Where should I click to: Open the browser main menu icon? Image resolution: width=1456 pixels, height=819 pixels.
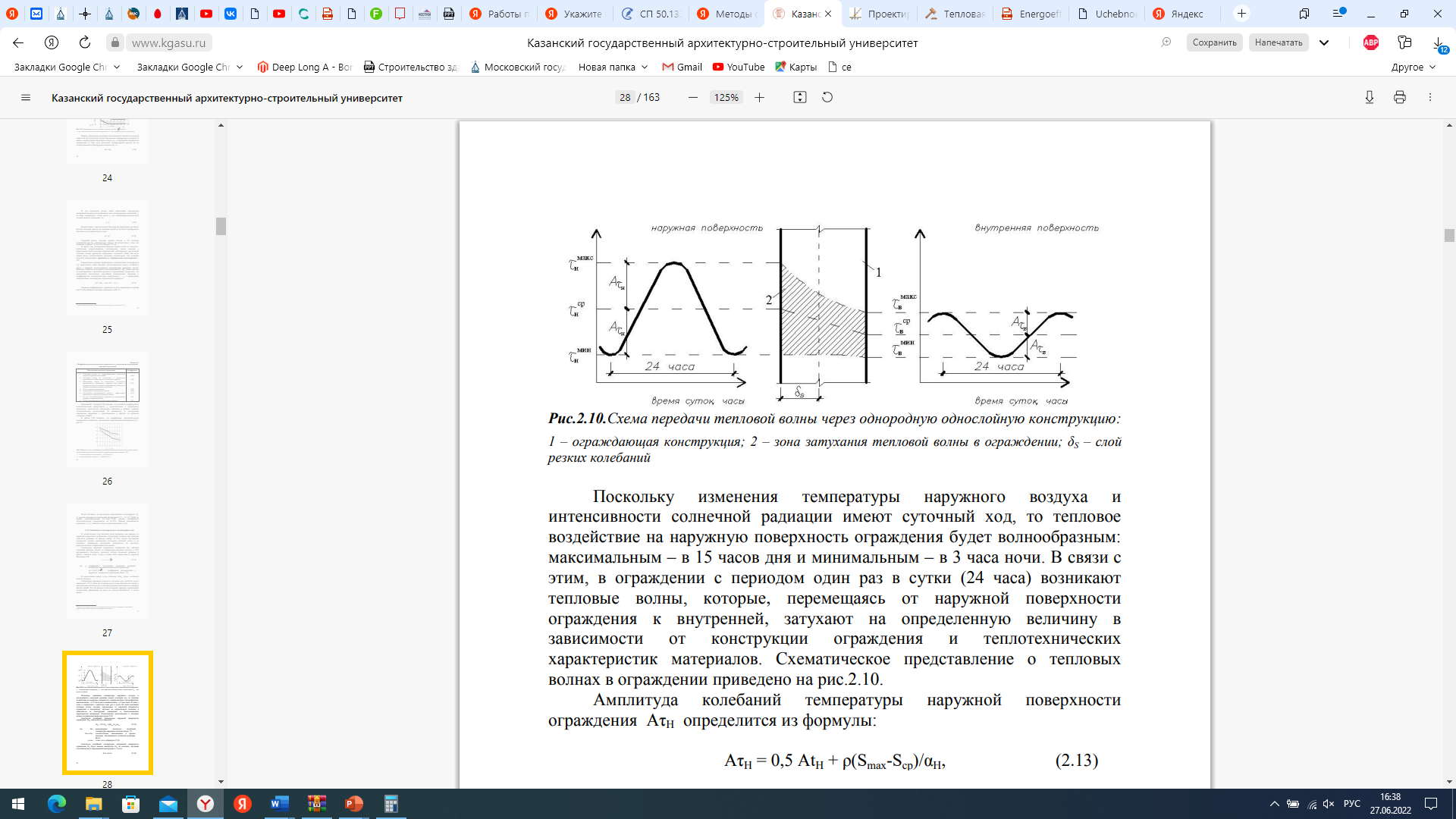click(x=1338, y=14)
